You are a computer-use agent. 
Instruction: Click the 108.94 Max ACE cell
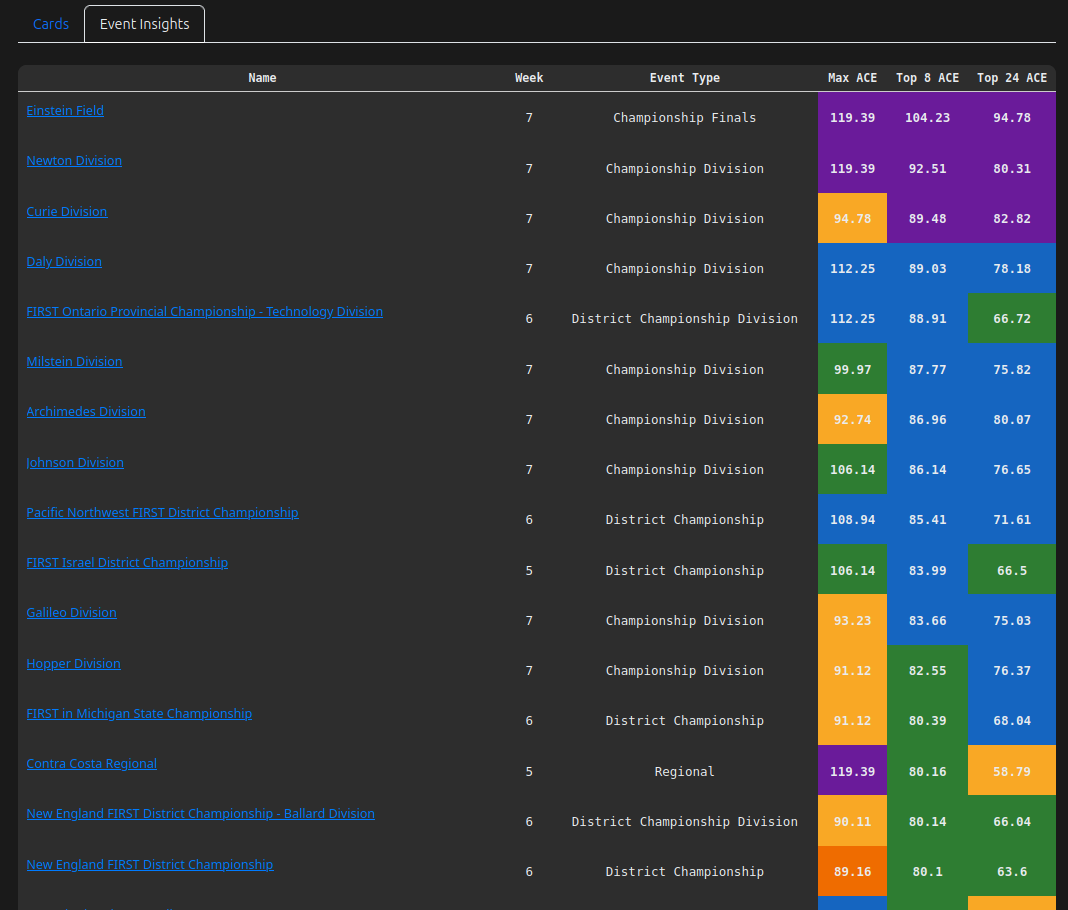[852, 519]
